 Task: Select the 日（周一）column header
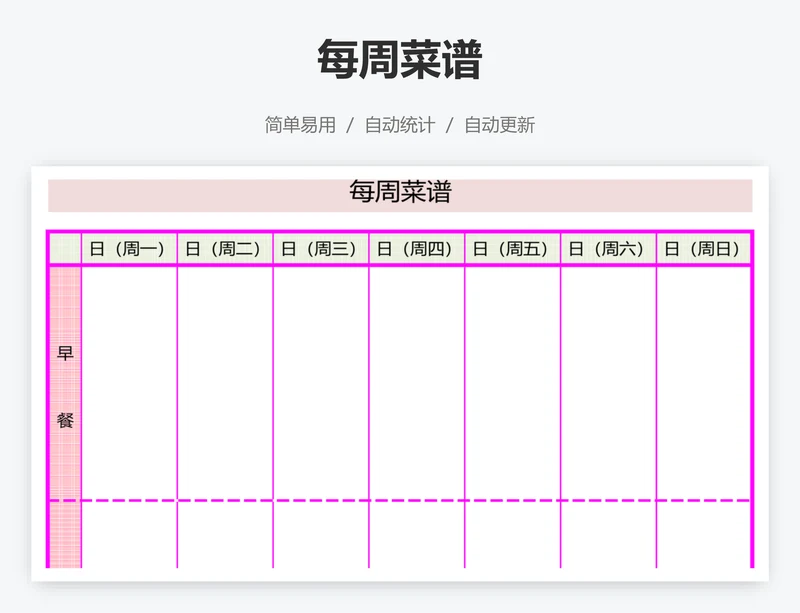point(129,249)
